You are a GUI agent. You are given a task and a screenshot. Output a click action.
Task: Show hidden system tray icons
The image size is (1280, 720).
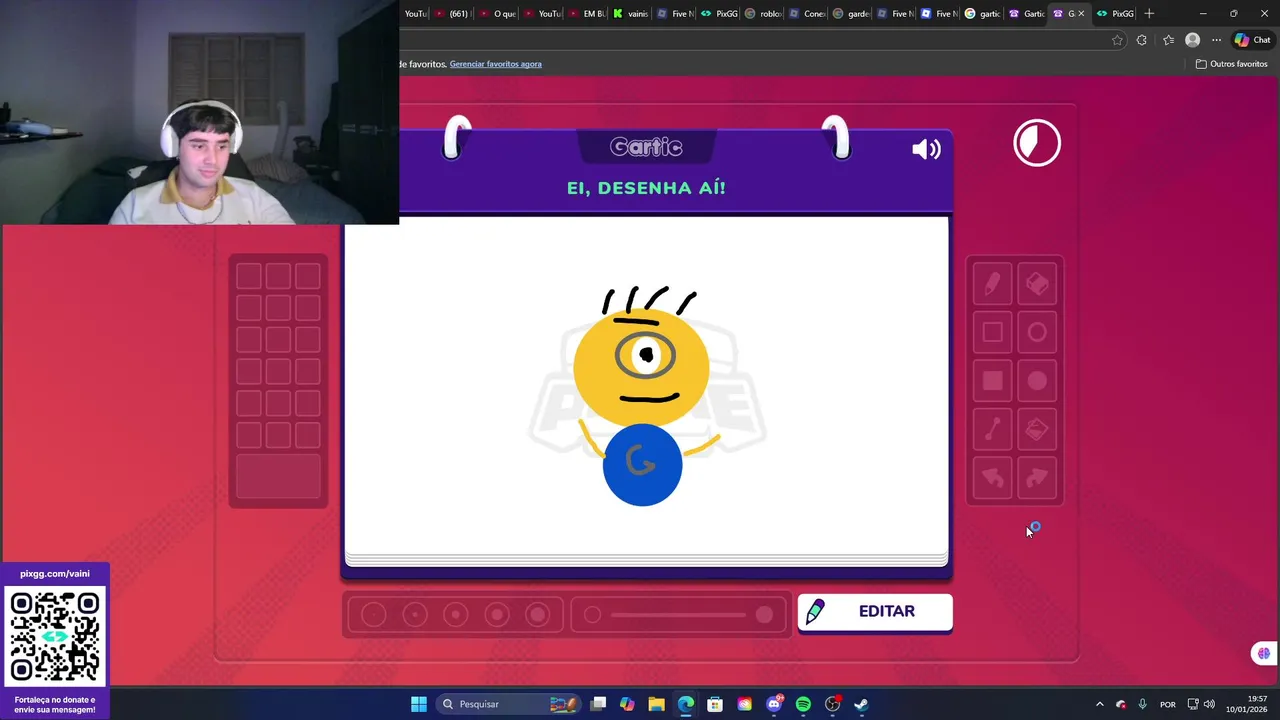click(x=1099, y=704)
